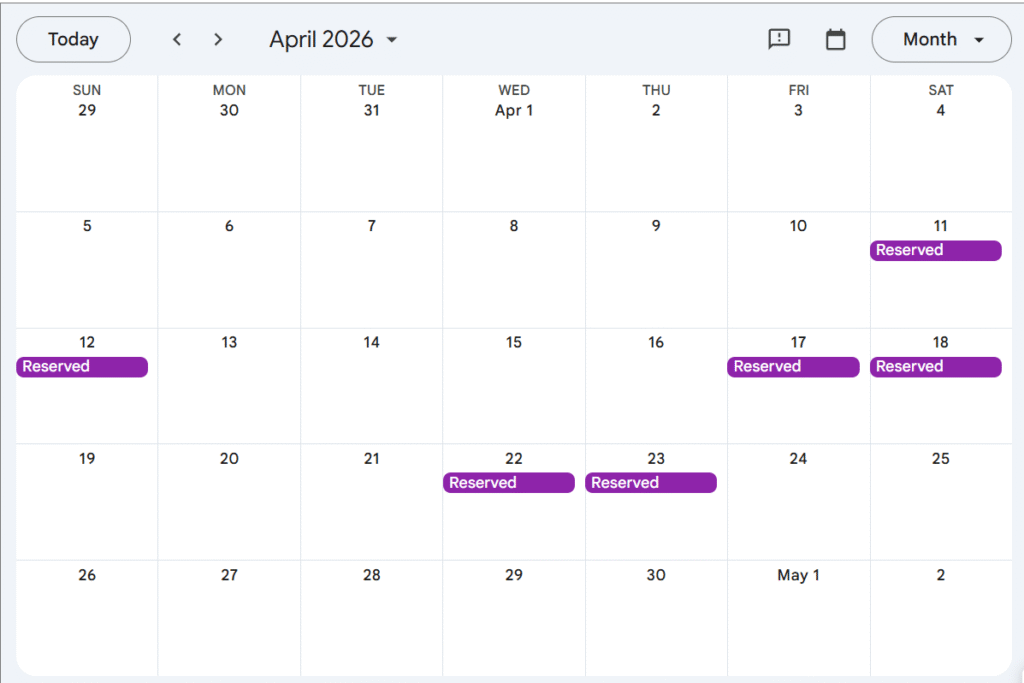Open the send feedback icon
This screenshot has width=1024, height=683.
(x=779, y=39)
